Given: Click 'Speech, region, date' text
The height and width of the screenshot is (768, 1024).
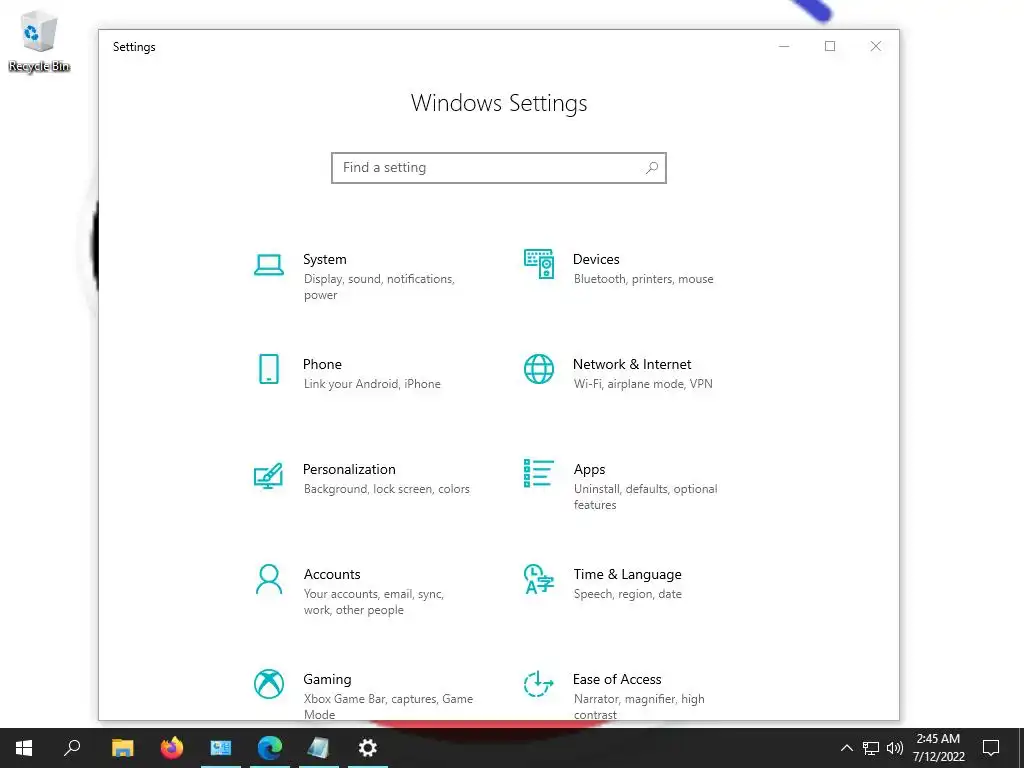Looking at the screenshot, I should tap(627, 594).
